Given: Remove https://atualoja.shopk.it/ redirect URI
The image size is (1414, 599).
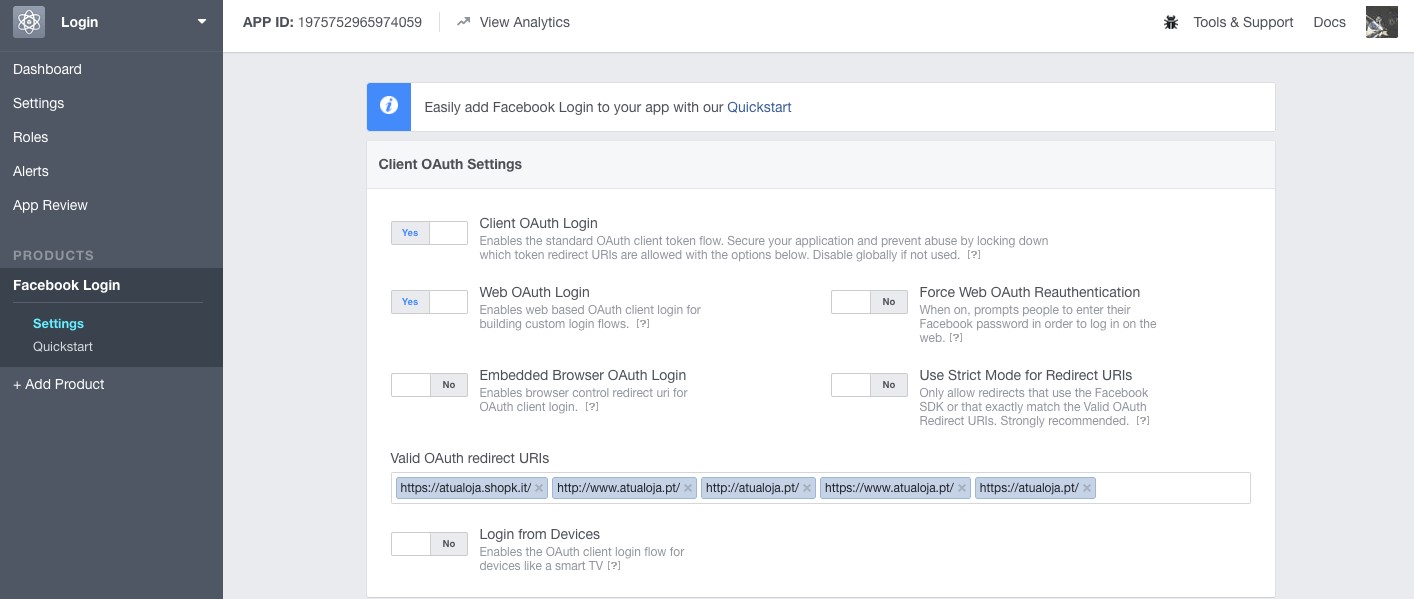Looking at the screenshot, I should [x=539, y=488].
